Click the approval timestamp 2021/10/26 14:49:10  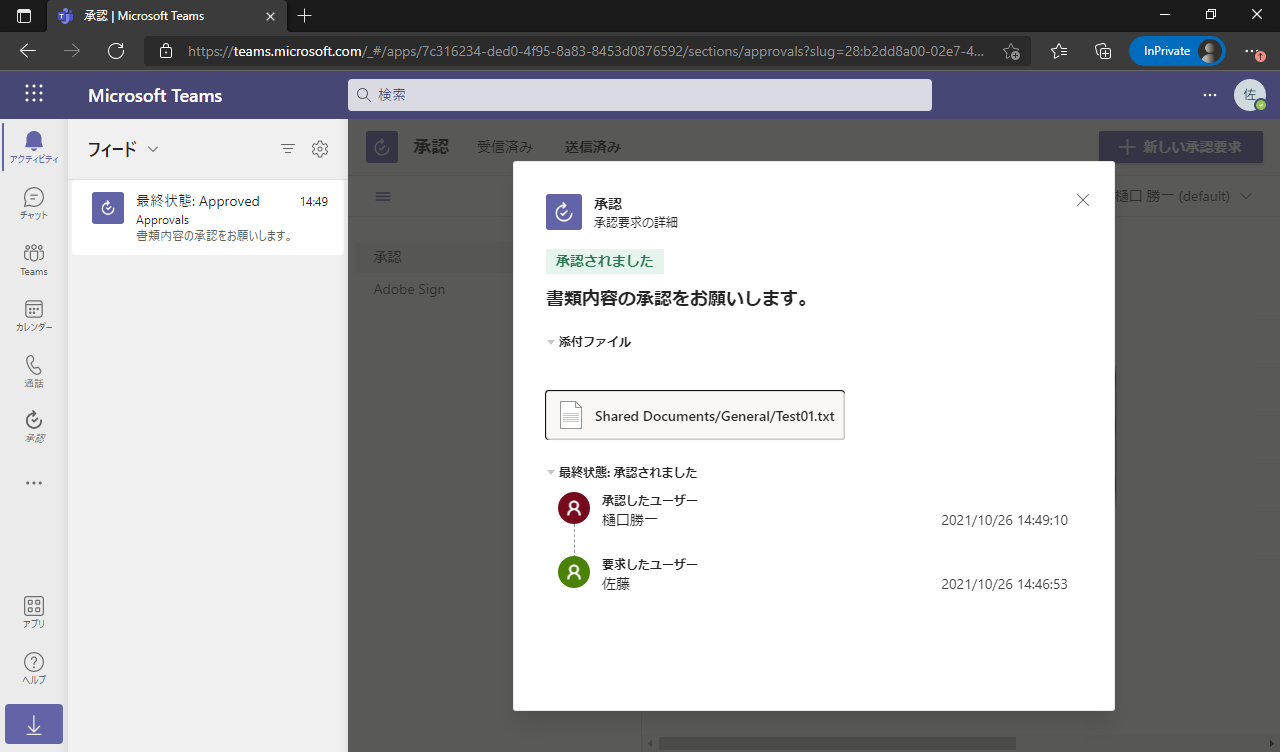click(1004, 520)
